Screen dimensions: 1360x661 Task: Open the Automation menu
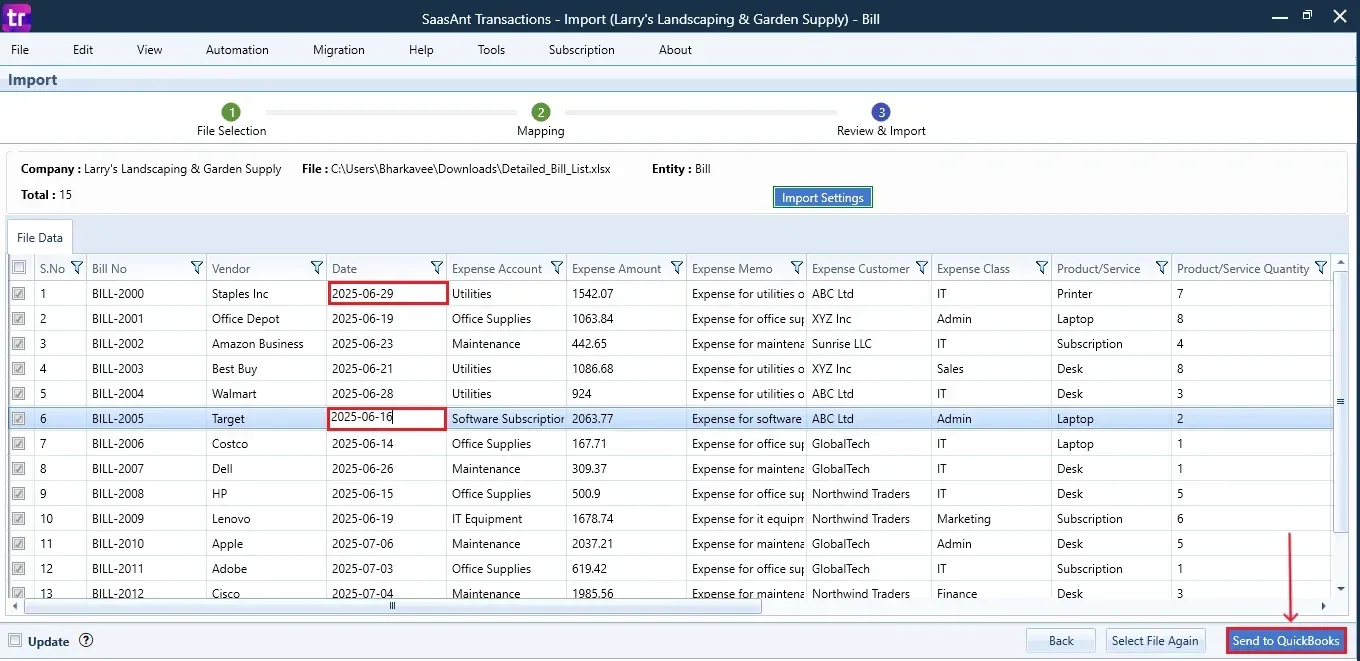pyautogui.click(x=237, y=50)
